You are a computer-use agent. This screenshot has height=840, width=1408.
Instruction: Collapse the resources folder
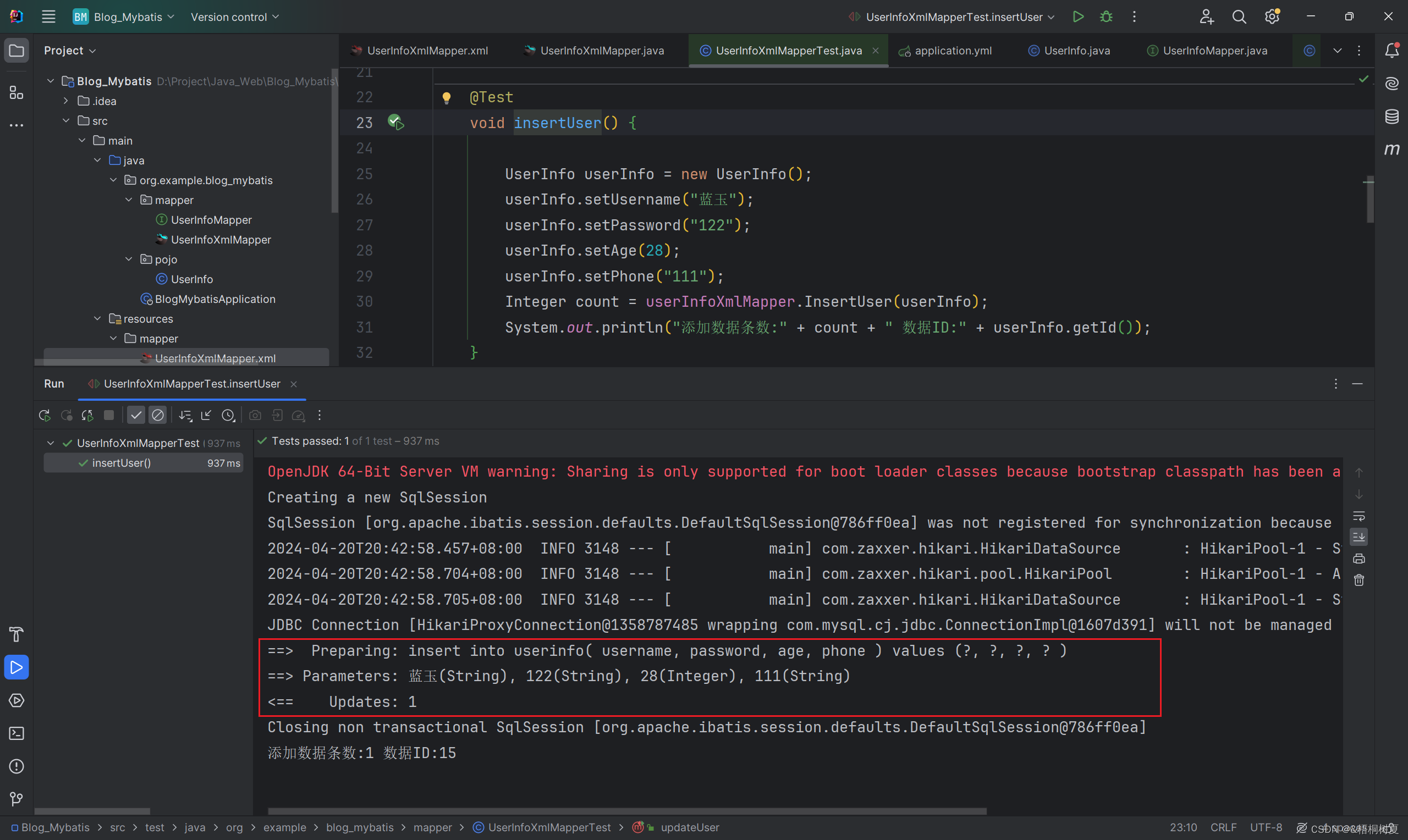point(97,319)
